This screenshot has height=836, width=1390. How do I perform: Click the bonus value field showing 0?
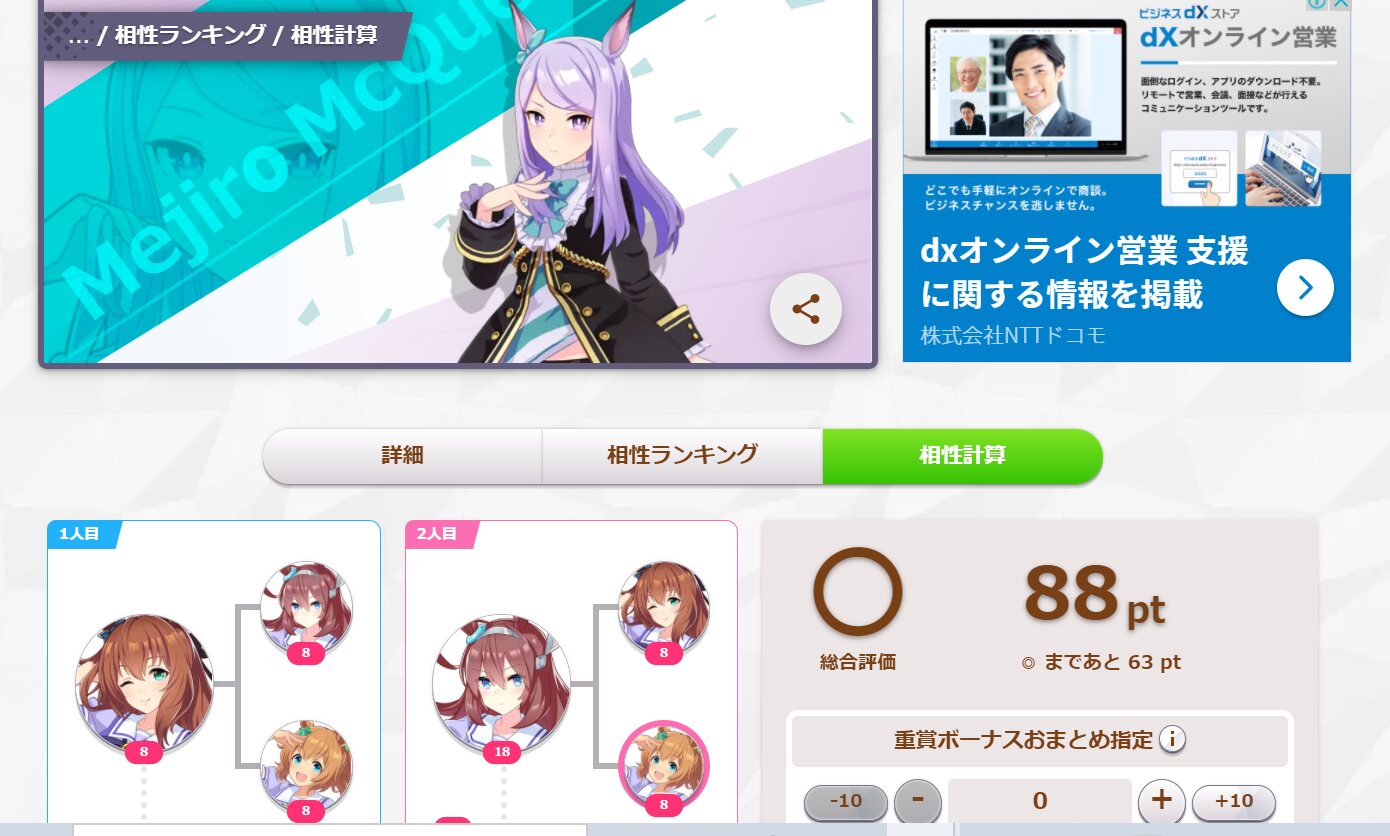tap(1040, 802)
